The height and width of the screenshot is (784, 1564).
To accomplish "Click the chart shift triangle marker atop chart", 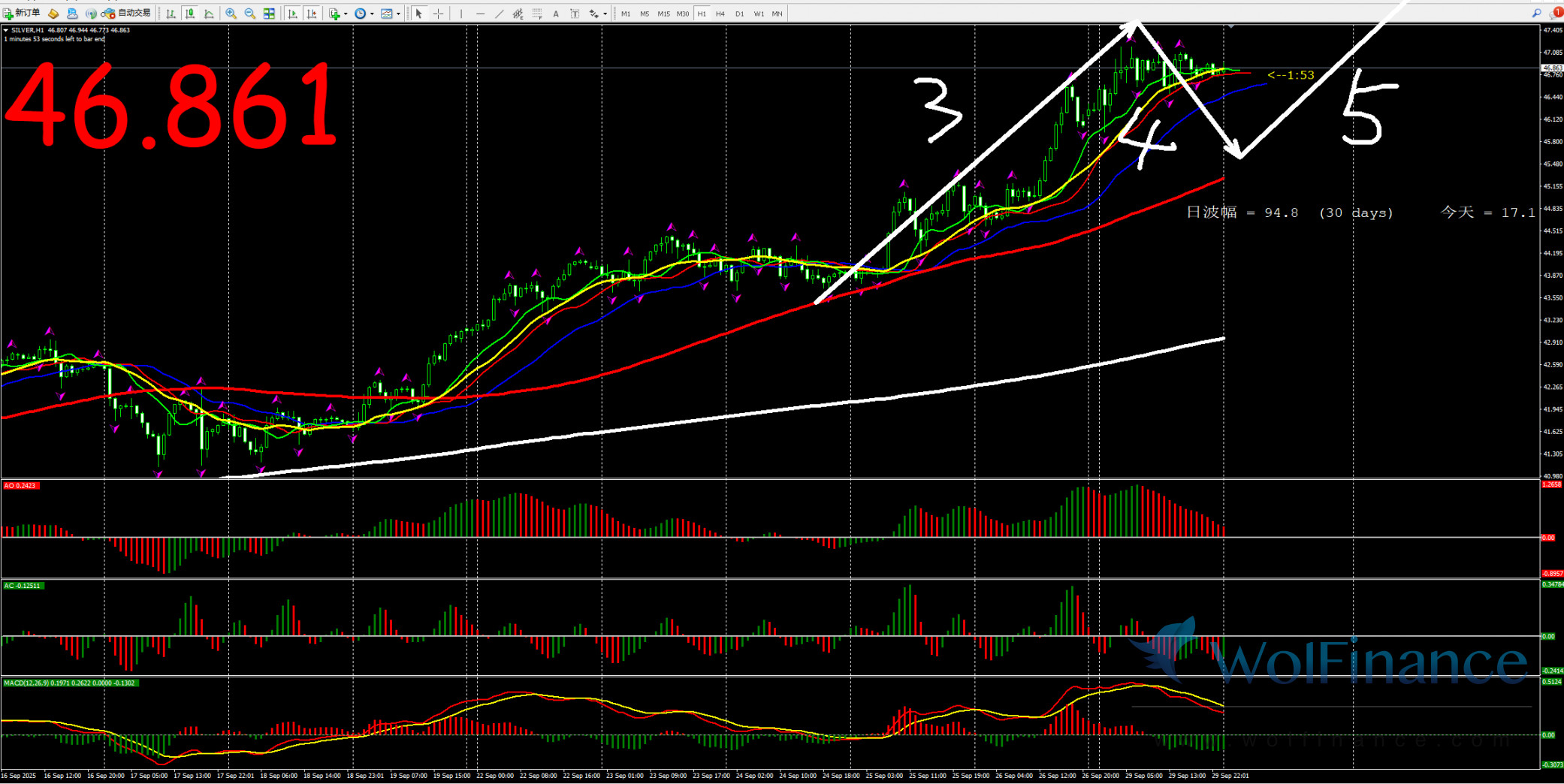I will click(x=1231, y=27).
